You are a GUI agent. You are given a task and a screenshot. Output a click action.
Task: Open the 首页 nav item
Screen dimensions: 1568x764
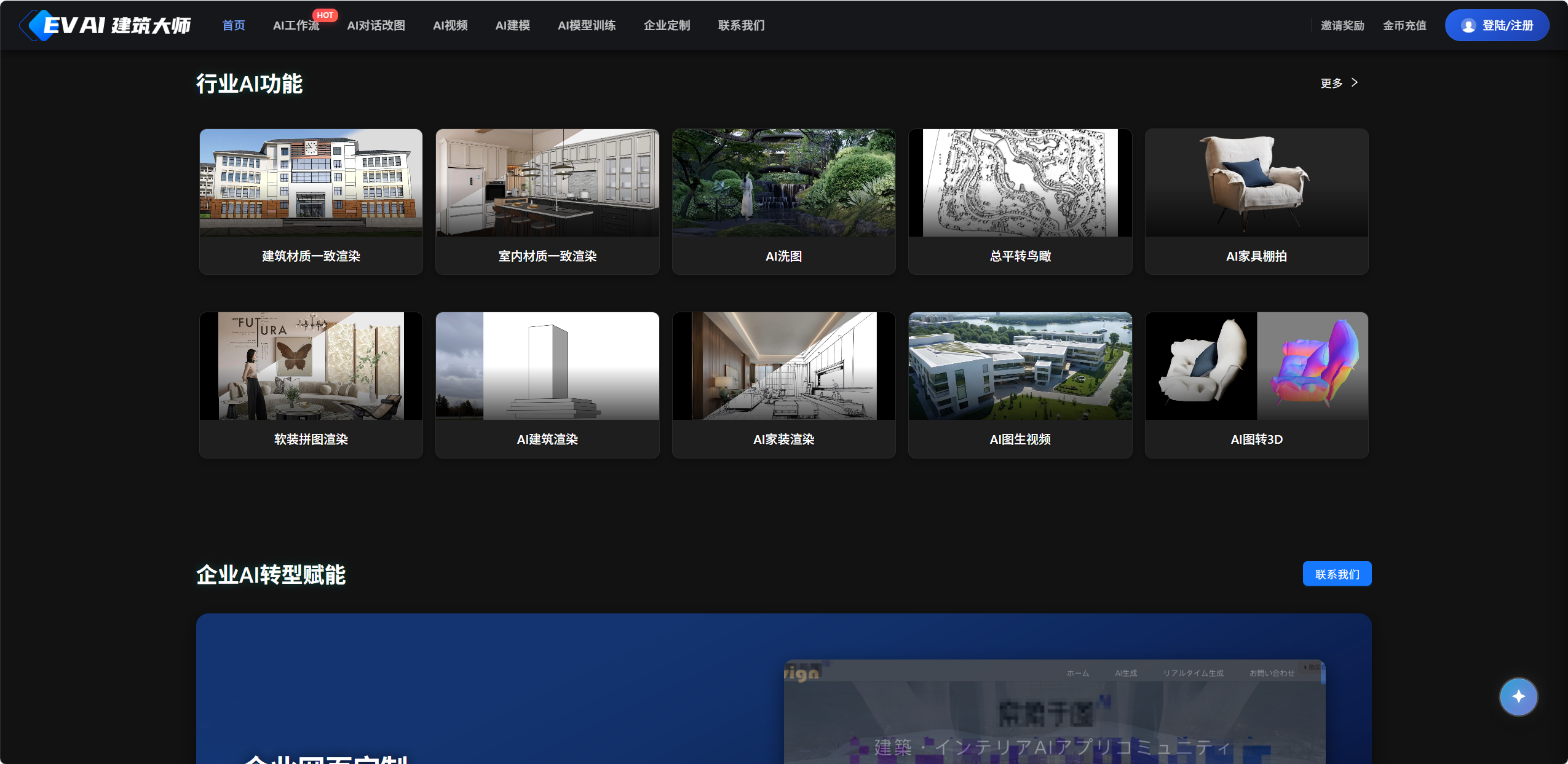[234, 25]
